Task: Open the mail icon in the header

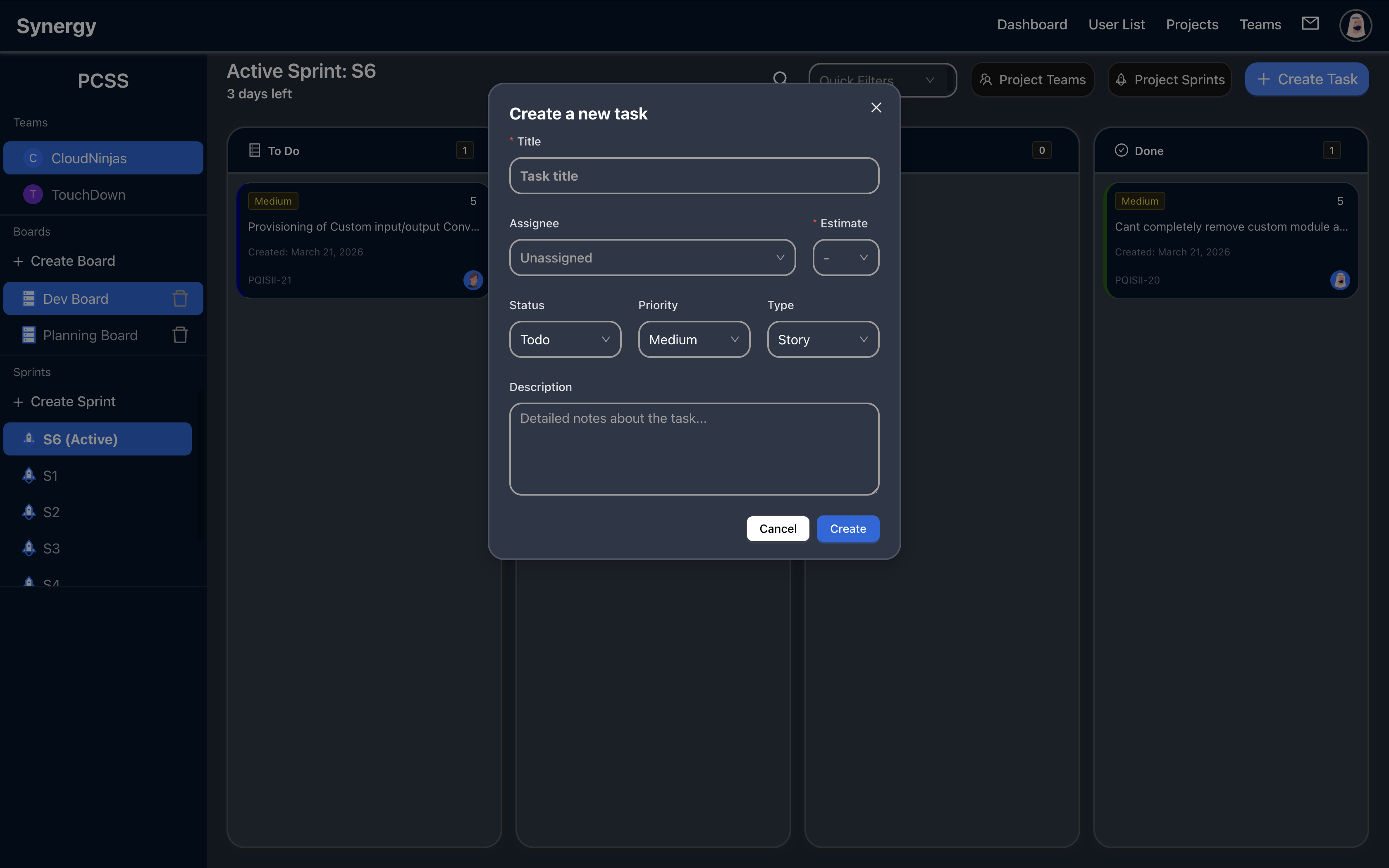Action: 1311,24
